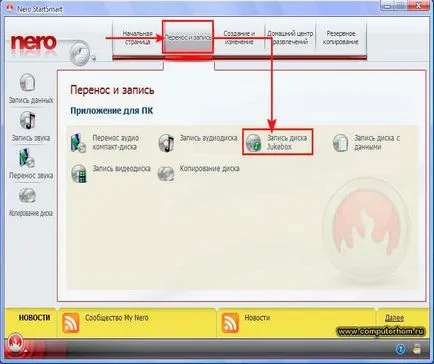The width and height of the screenshot is (434, 364).
Task: Click the Перенос звука sidebar icon
Action: pos(27,158)
